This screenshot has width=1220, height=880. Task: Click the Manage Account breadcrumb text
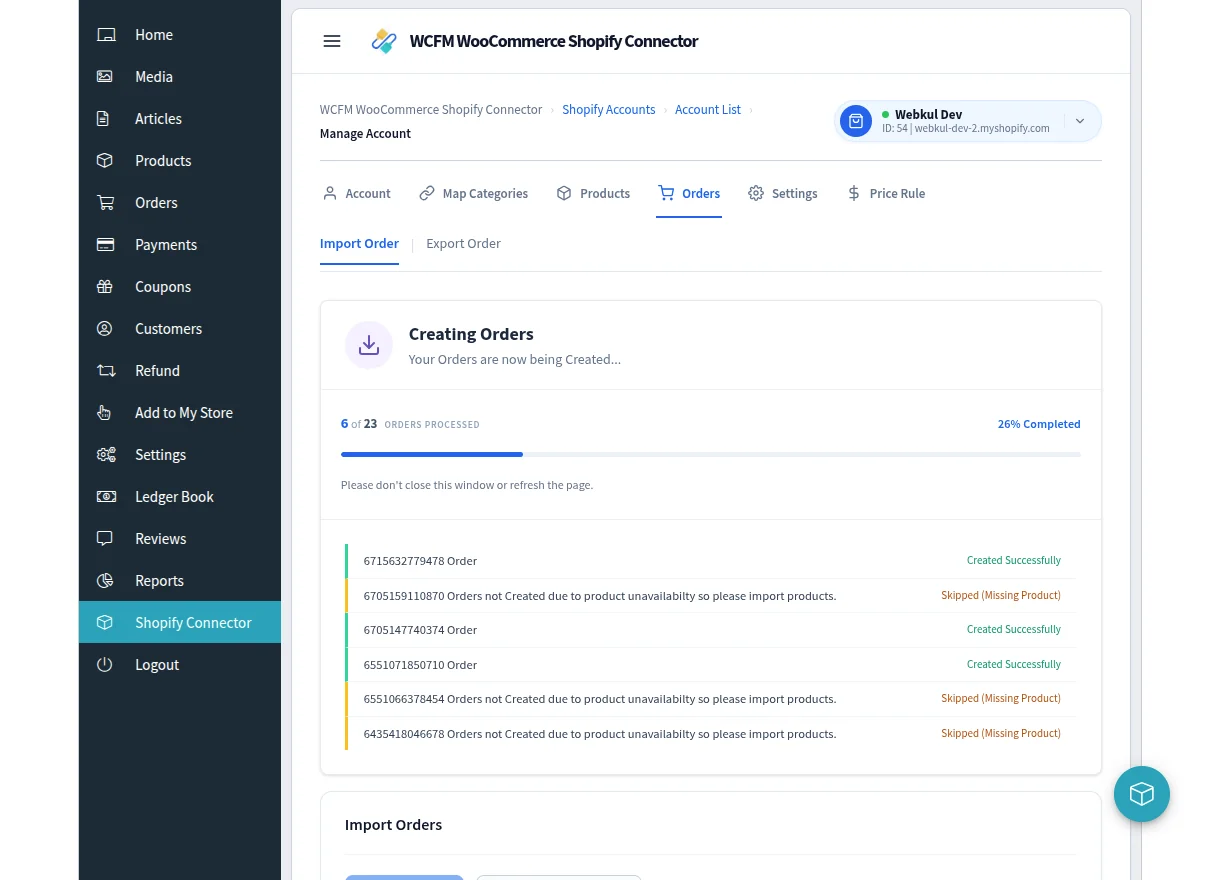[365, 134]
